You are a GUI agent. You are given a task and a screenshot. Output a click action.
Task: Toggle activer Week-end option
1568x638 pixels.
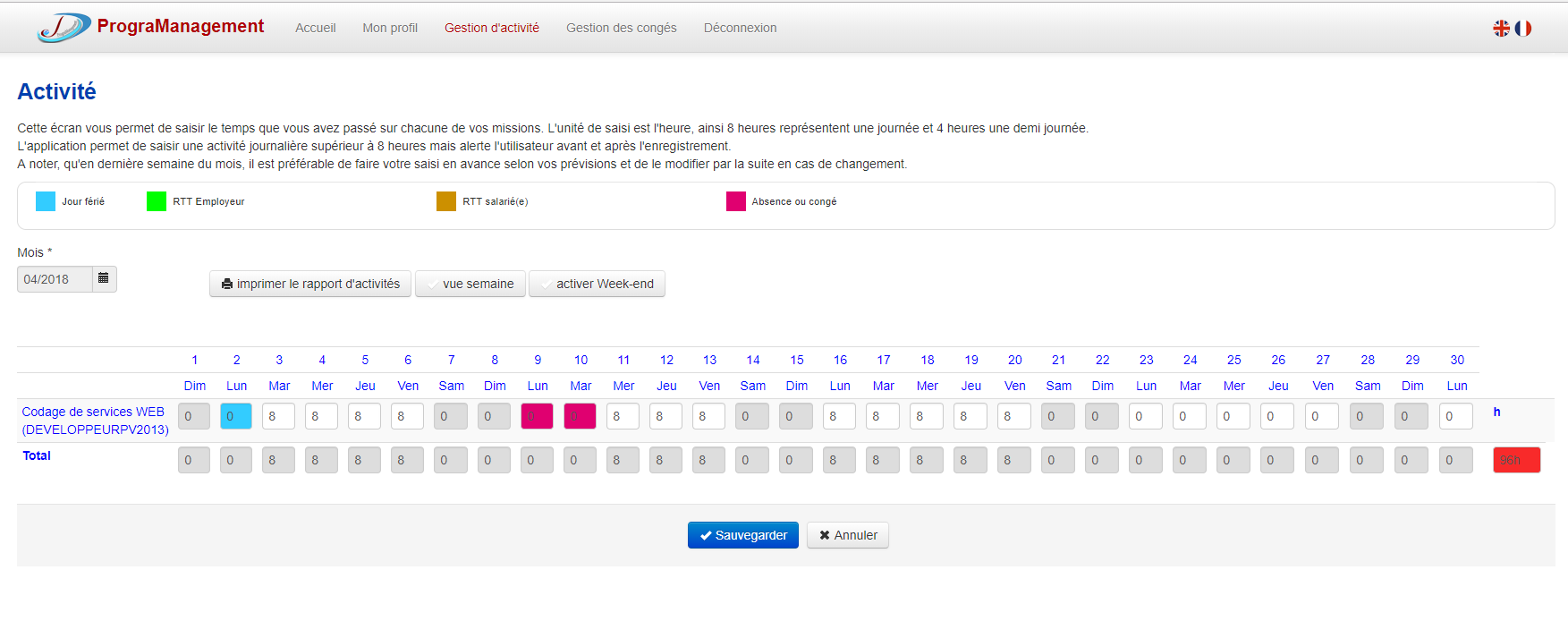(597, 284)
